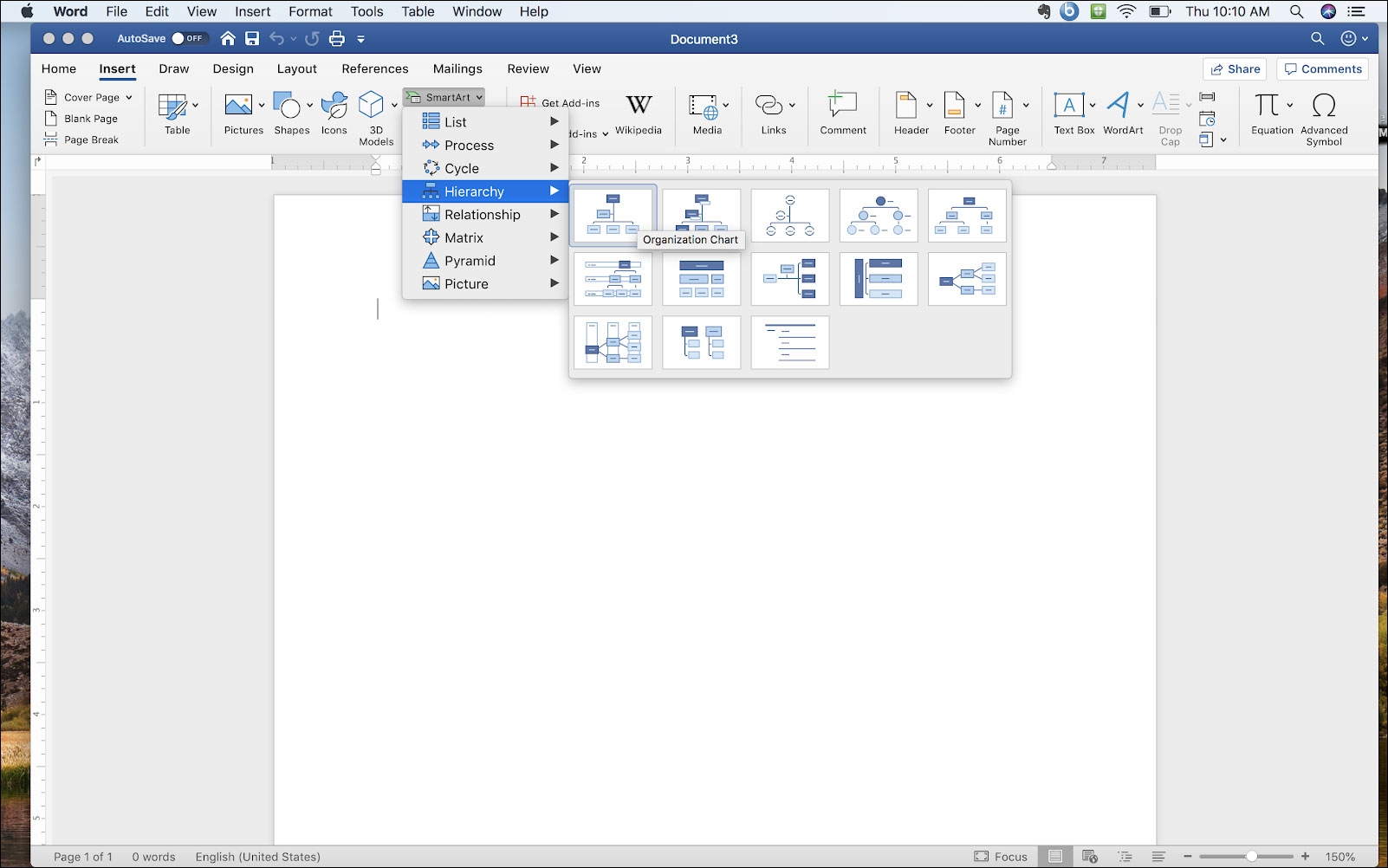Choose Pyramid in SmartArt menu

pos(470,261)
